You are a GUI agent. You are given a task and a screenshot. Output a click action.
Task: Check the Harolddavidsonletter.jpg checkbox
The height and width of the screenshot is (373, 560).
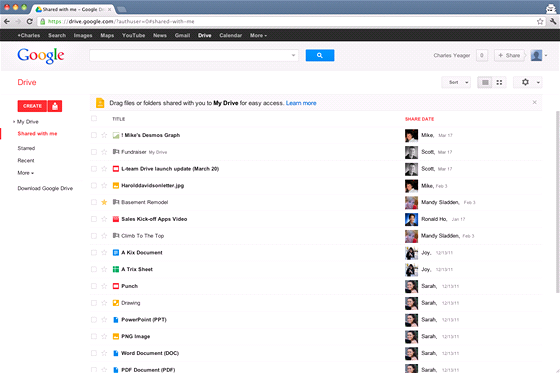tap(94, 185)
